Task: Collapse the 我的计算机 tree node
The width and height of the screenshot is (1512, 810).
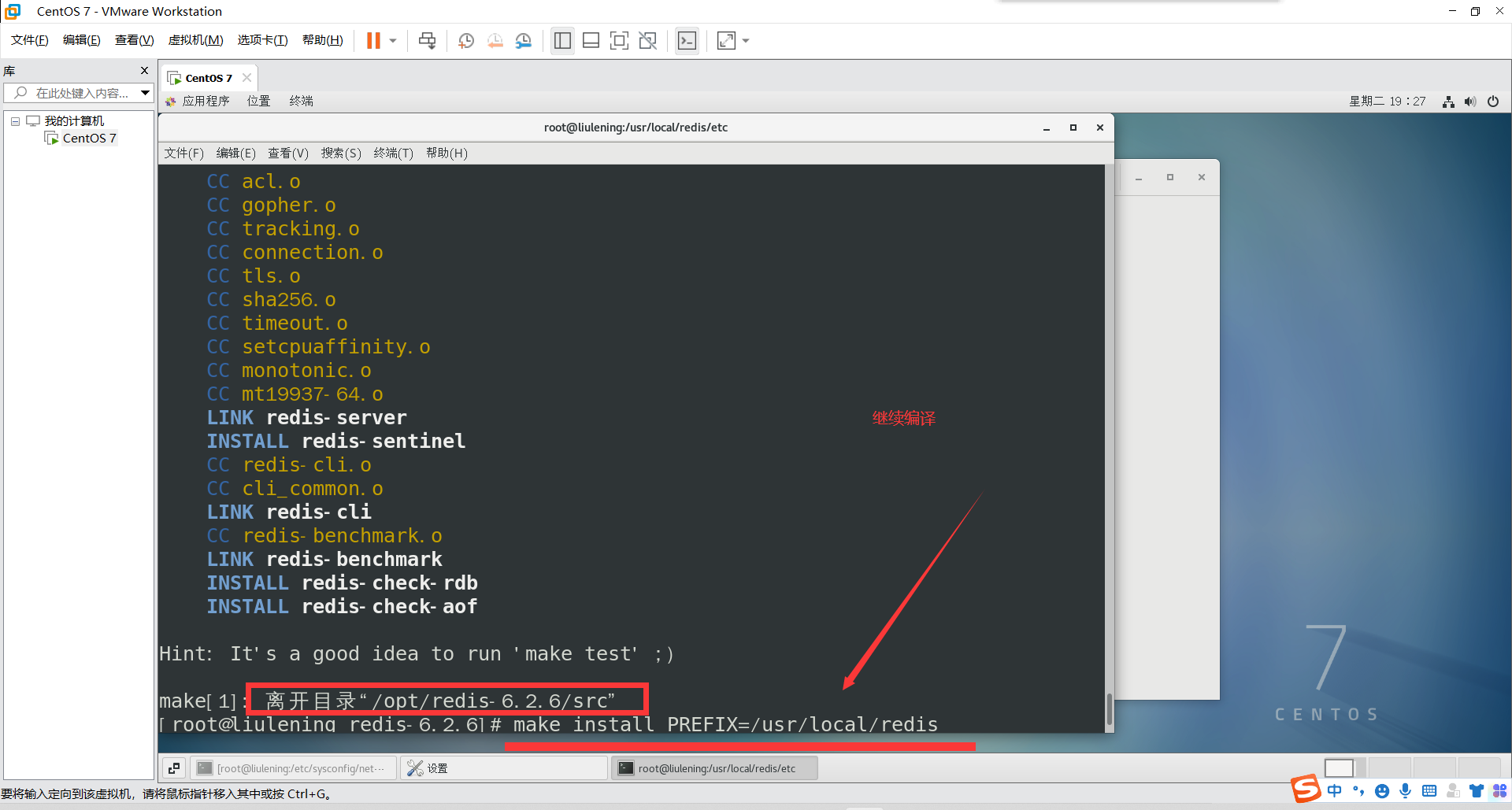Action: pyautogui.click(x=15, y=121)
